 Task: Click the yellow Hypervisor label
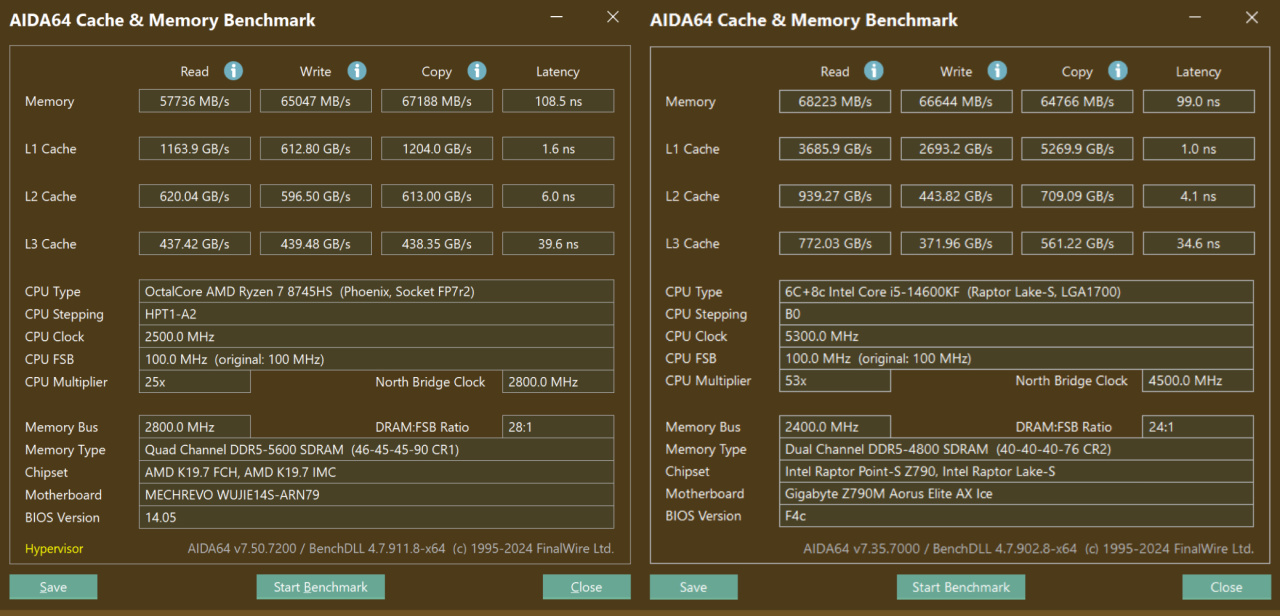pyautogui.click(x=54, y=549)
